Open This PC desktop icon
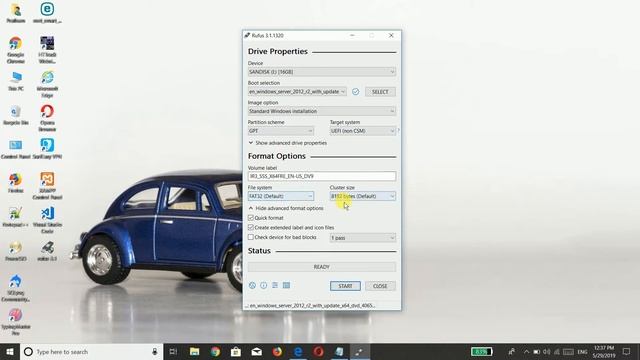The width and height of the screenshot is (640, 360). (x=16, y=81)
